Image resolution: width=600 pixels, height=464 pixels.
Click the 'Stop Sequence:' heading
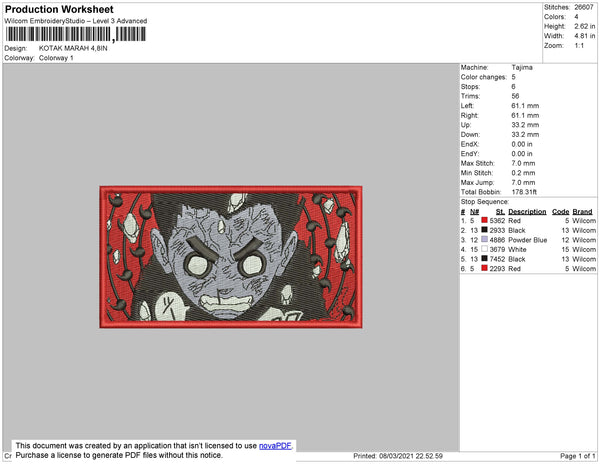tap(485, 202)
